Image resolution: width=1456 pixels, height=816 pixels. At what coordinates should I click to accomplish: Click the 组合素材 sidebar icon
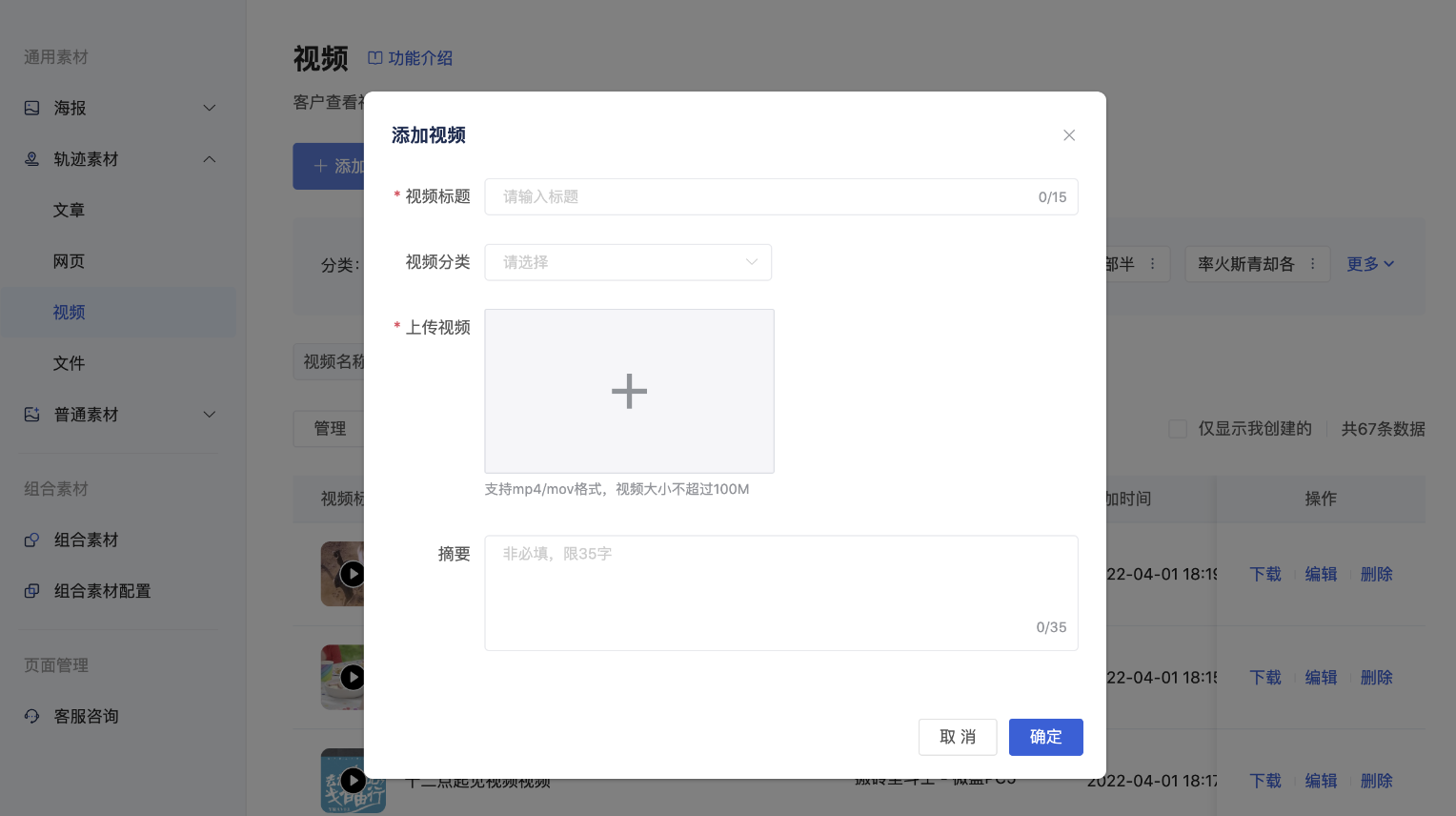[31, 540]
